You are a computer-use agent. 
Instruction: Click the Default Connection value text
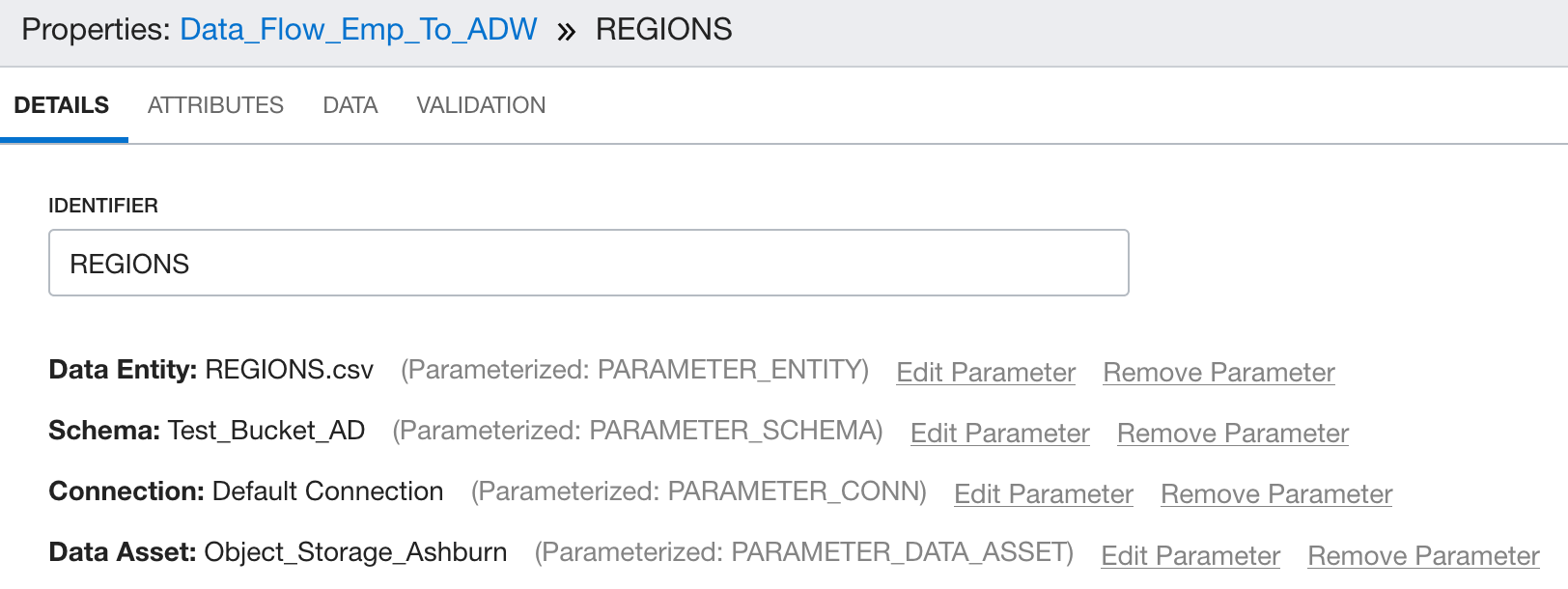pyautogui.click(x=328, y=491)
